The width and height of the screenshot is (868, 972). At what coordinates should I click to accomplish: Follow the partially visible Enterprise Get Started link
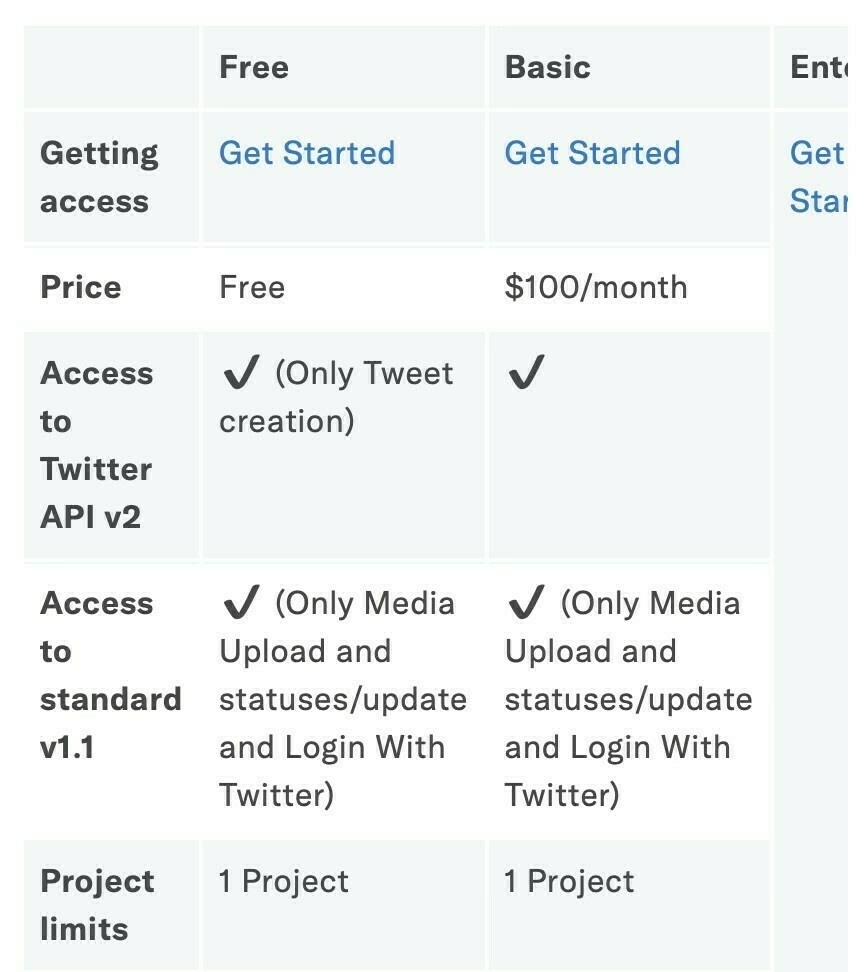click(x=818, y=177)
